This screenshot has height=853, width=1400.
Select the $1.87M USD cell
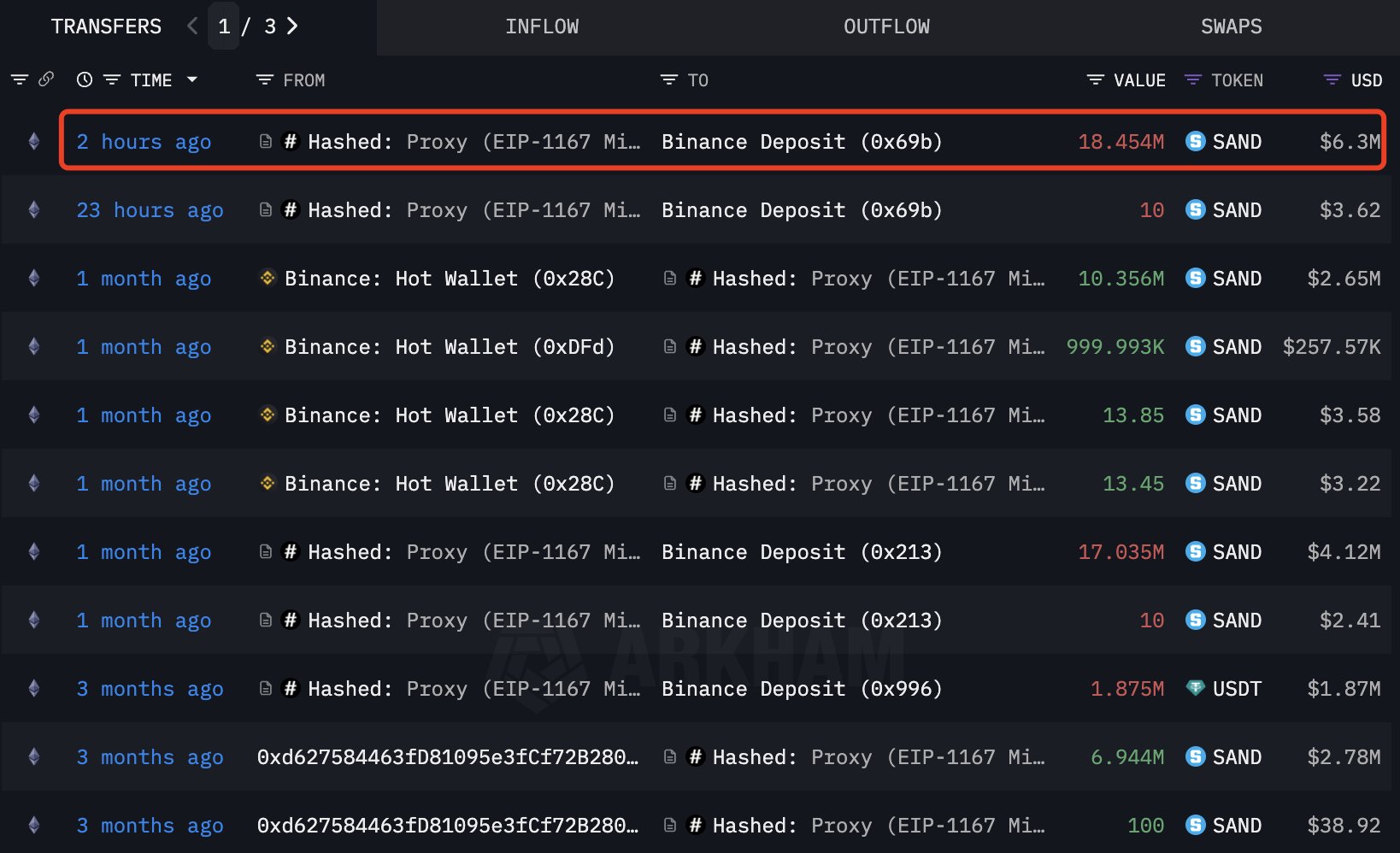click(x=1344, y=689)
